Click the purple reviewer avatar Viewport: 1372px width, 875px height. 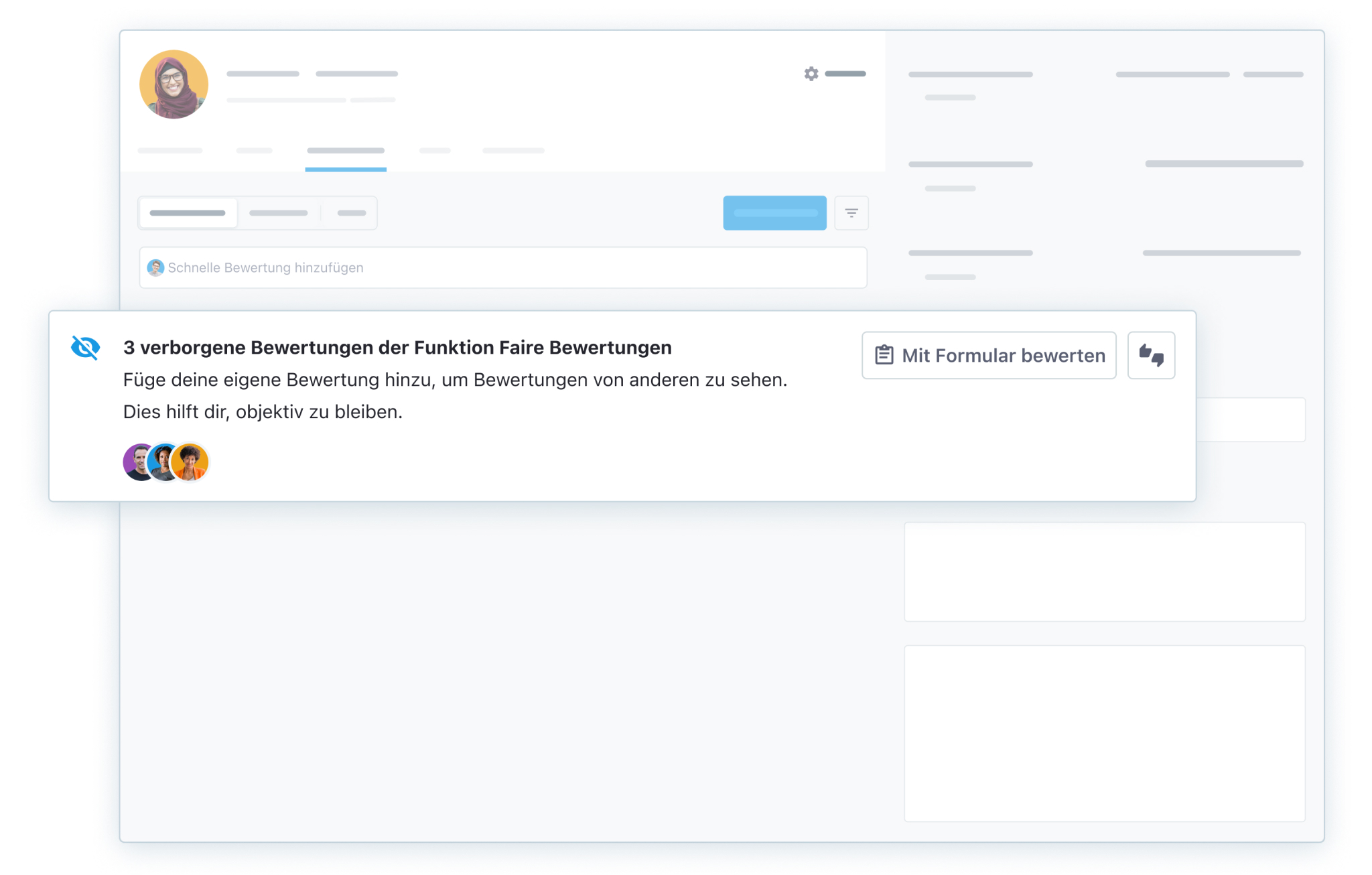coord(135,462)
